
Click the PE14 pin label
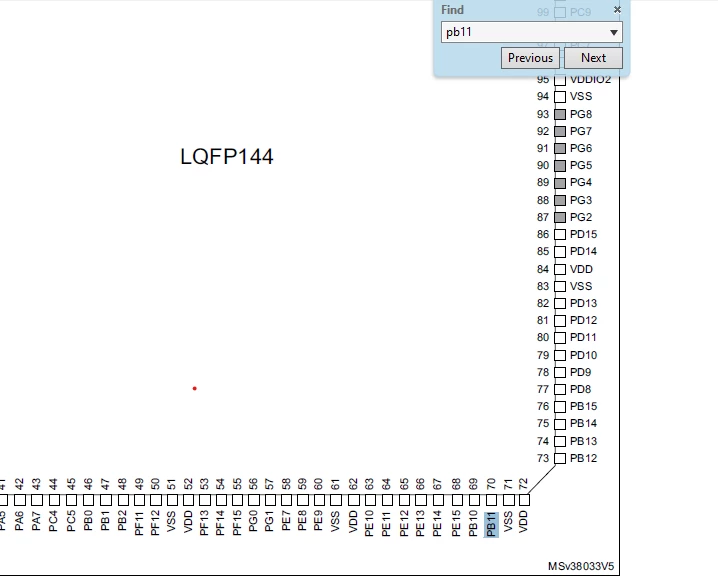coord(438,523)
